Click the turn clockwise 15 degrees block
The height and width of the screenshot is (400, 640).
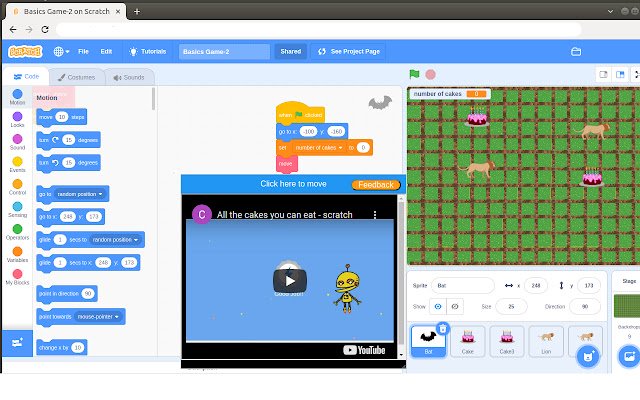point(68,140)
